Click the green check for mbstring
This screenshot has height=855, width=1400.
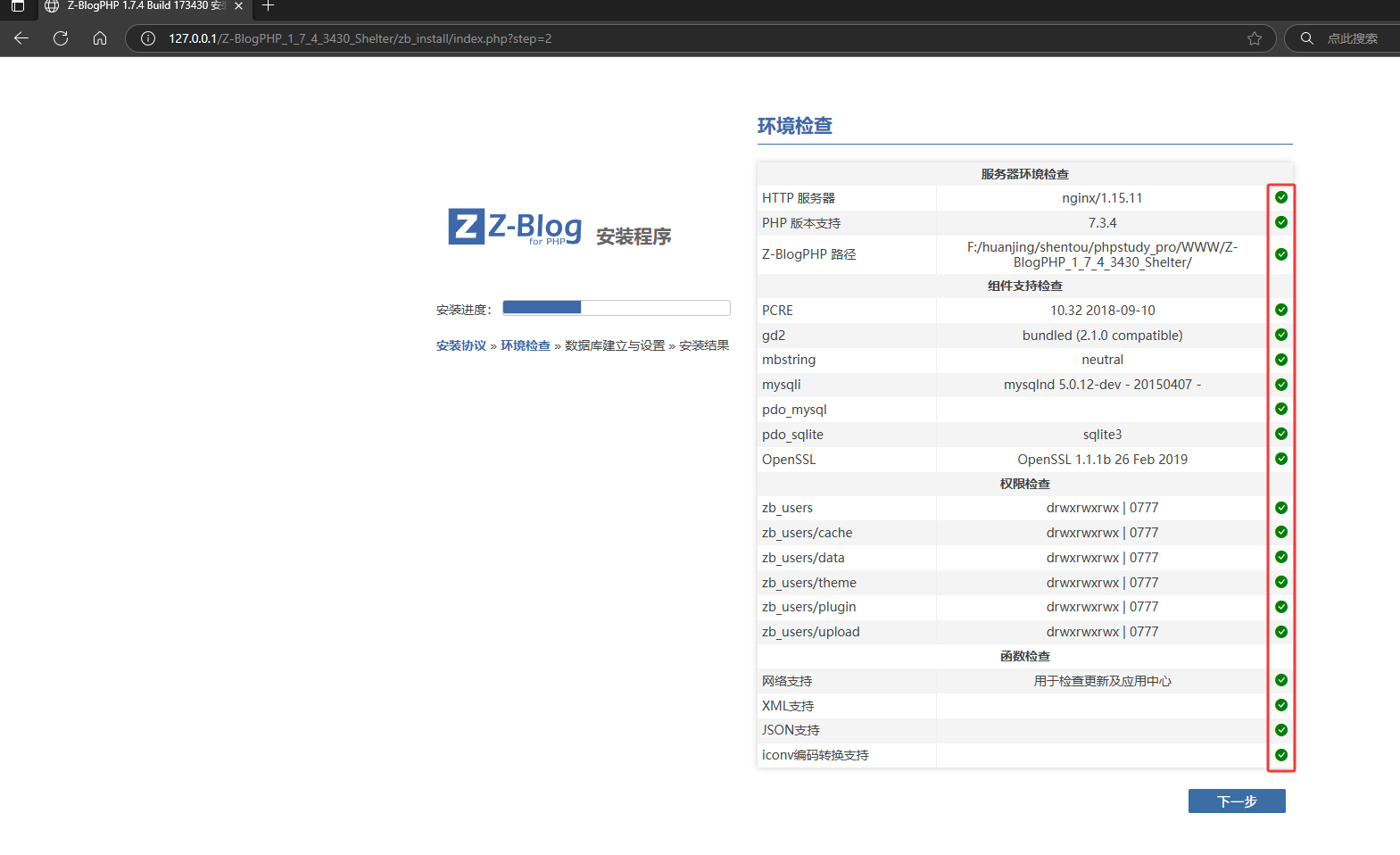[1281, 360]
